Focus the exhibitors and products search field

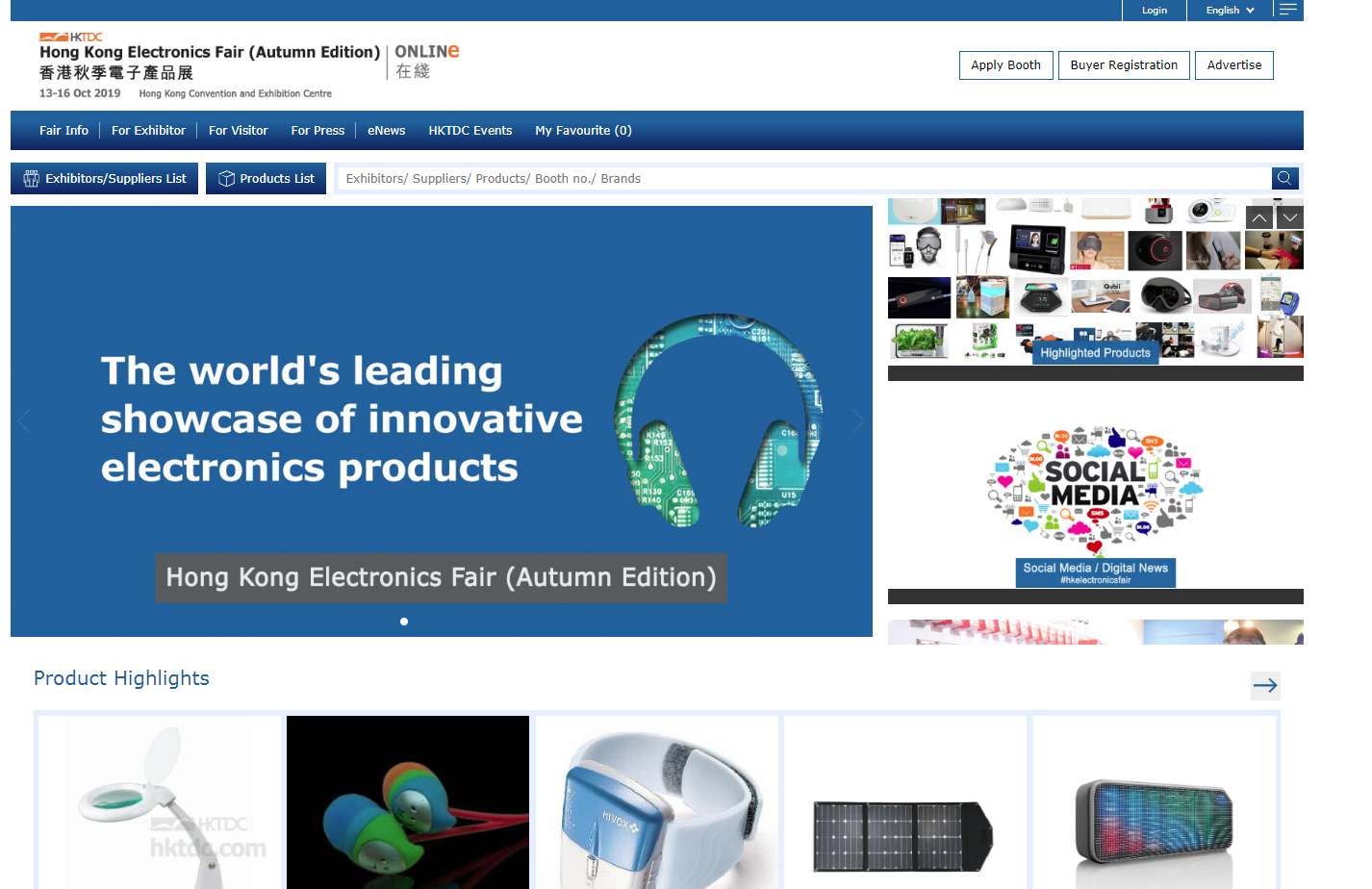(803, 178)
